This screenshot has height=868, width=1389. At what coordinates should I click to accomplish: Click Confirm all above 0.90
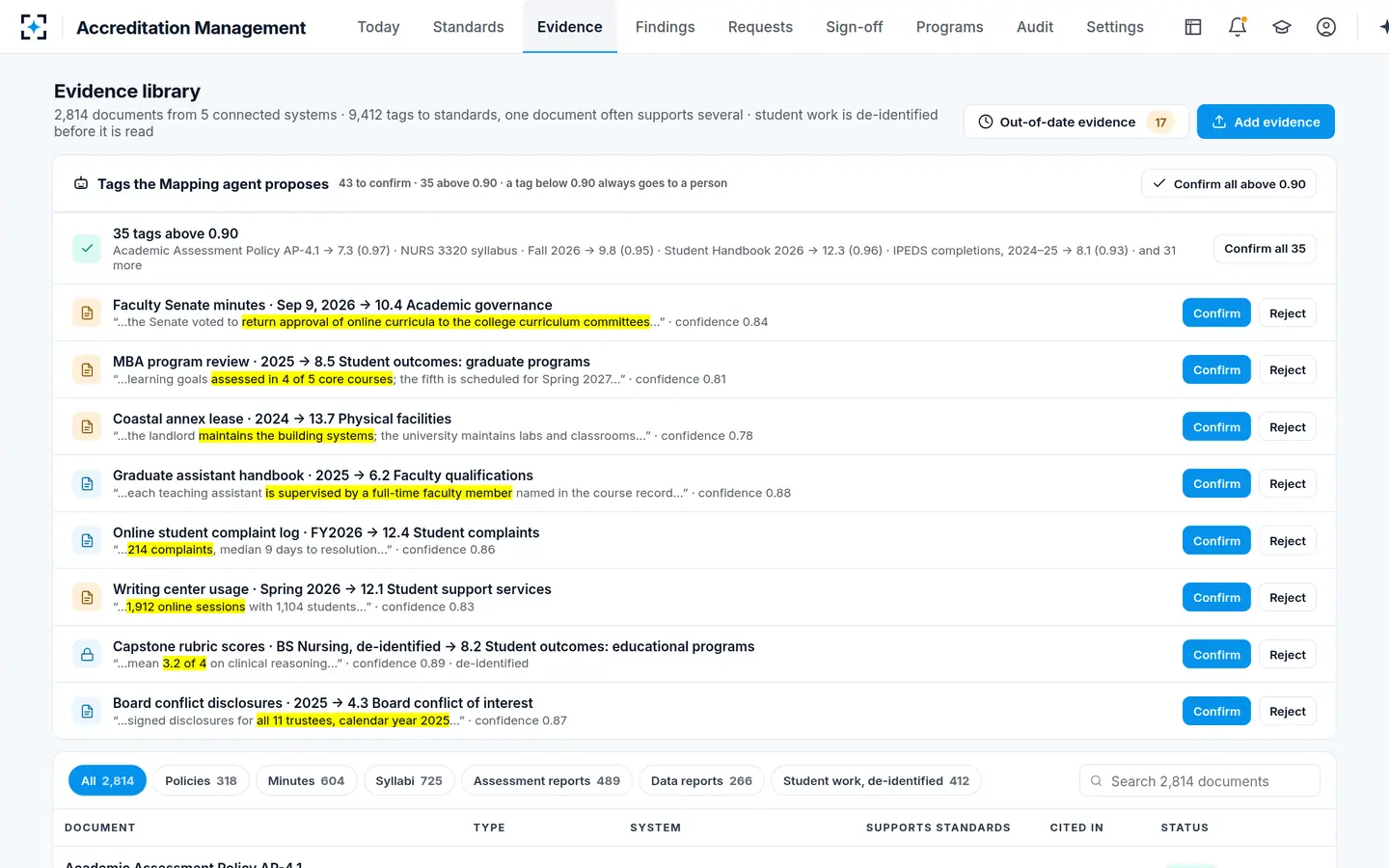pyautogui.click(x=1229, y=183)
